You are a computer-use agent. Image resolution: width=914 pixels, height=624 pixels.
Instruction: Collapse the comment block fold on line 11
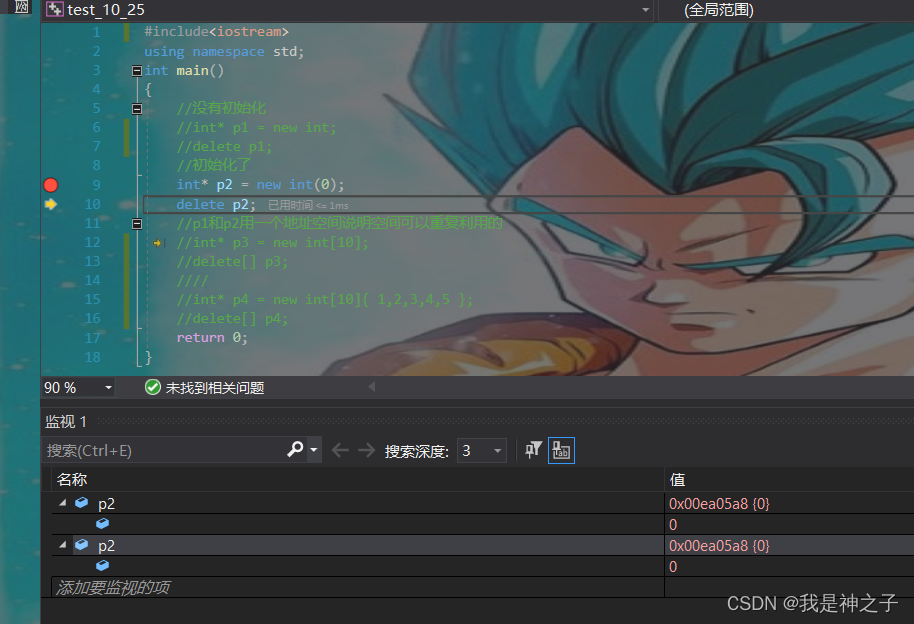137,224
